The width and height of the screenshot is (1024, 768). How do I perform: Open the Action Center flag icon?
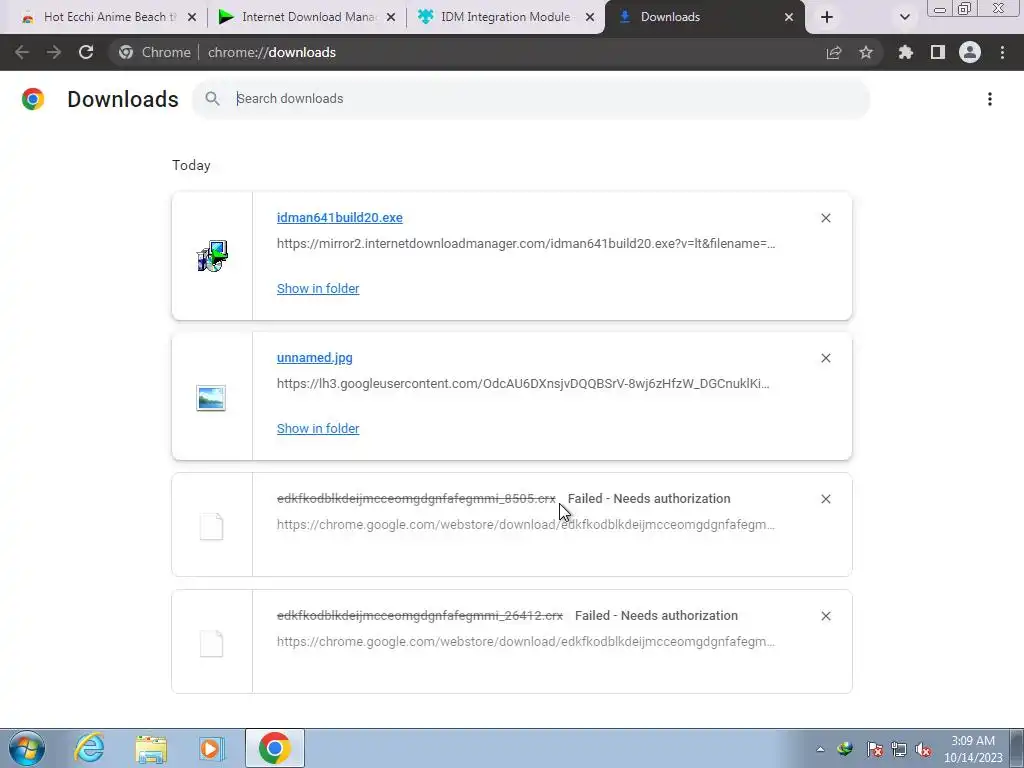(x=875, y=749)
